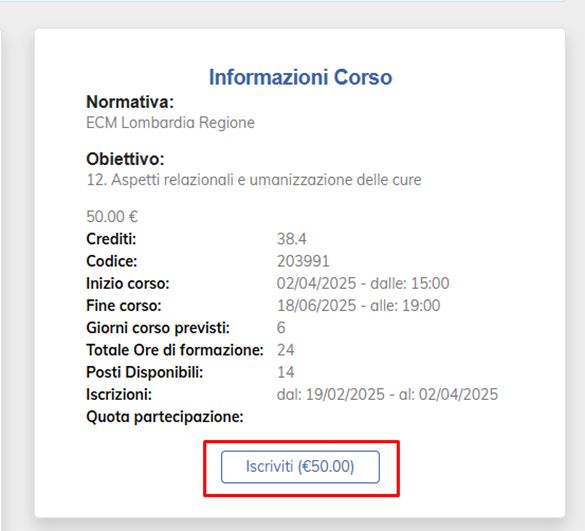
Task: Click the Iscriviti (€50.00) button
Action: pyautogui.click(x=300, y=467)
